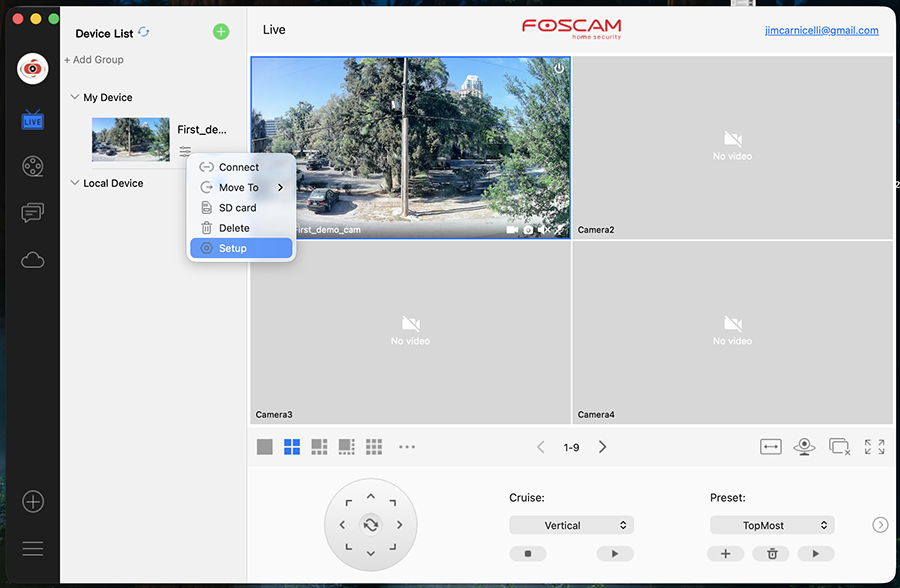Image resolution: width=900 pixels, height=588 pixels.
Task: Unmute audio on first_demo_cam
Action: coord(545,229)
